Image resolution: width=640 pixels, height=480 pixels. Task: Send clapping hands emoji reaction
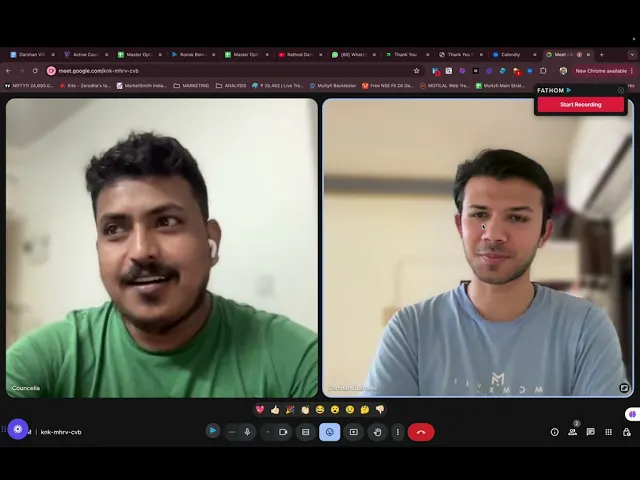(305, 409)
